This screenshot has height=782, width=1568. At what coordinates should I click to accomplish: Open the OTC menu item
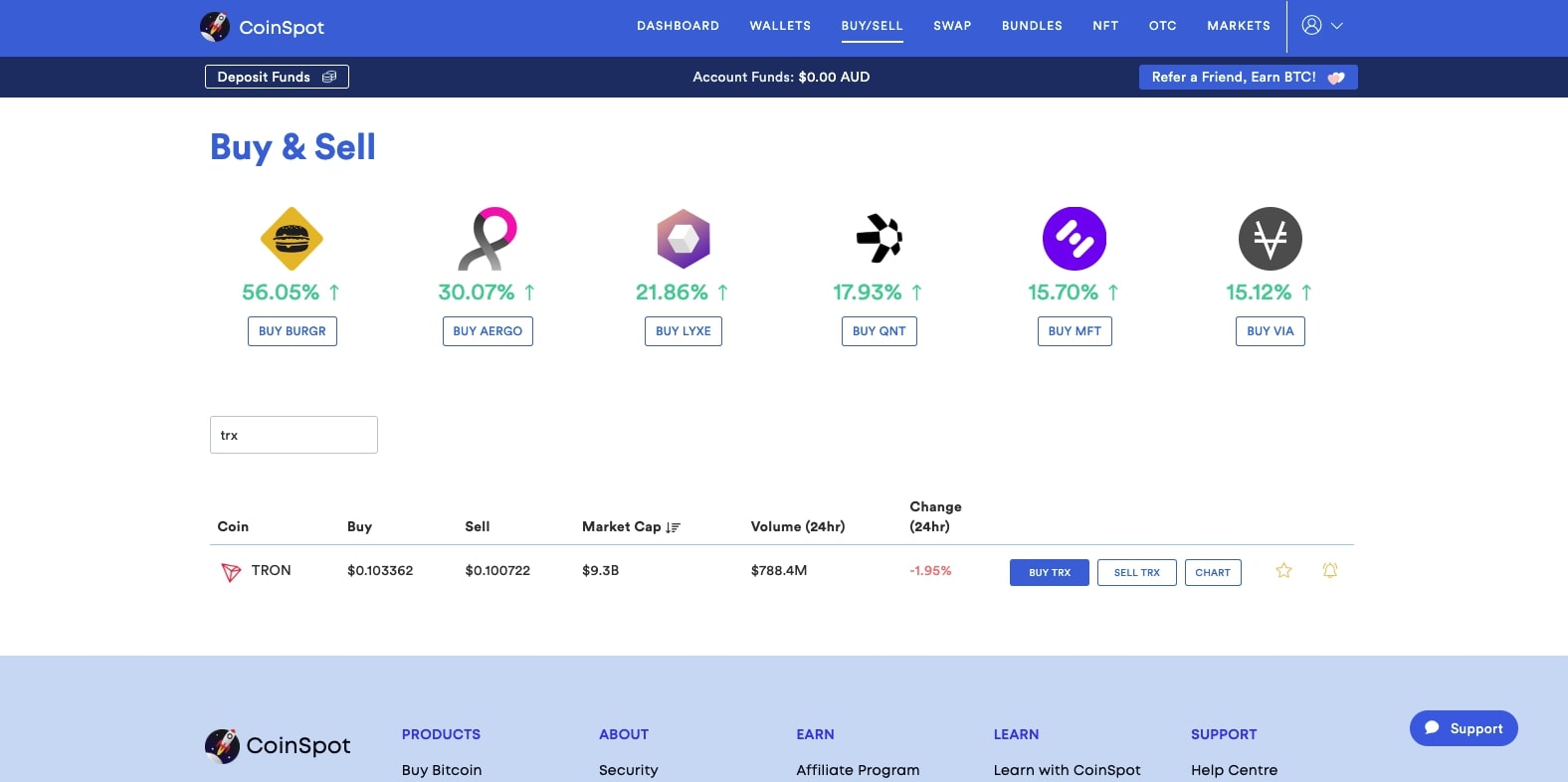point(1163,26)
